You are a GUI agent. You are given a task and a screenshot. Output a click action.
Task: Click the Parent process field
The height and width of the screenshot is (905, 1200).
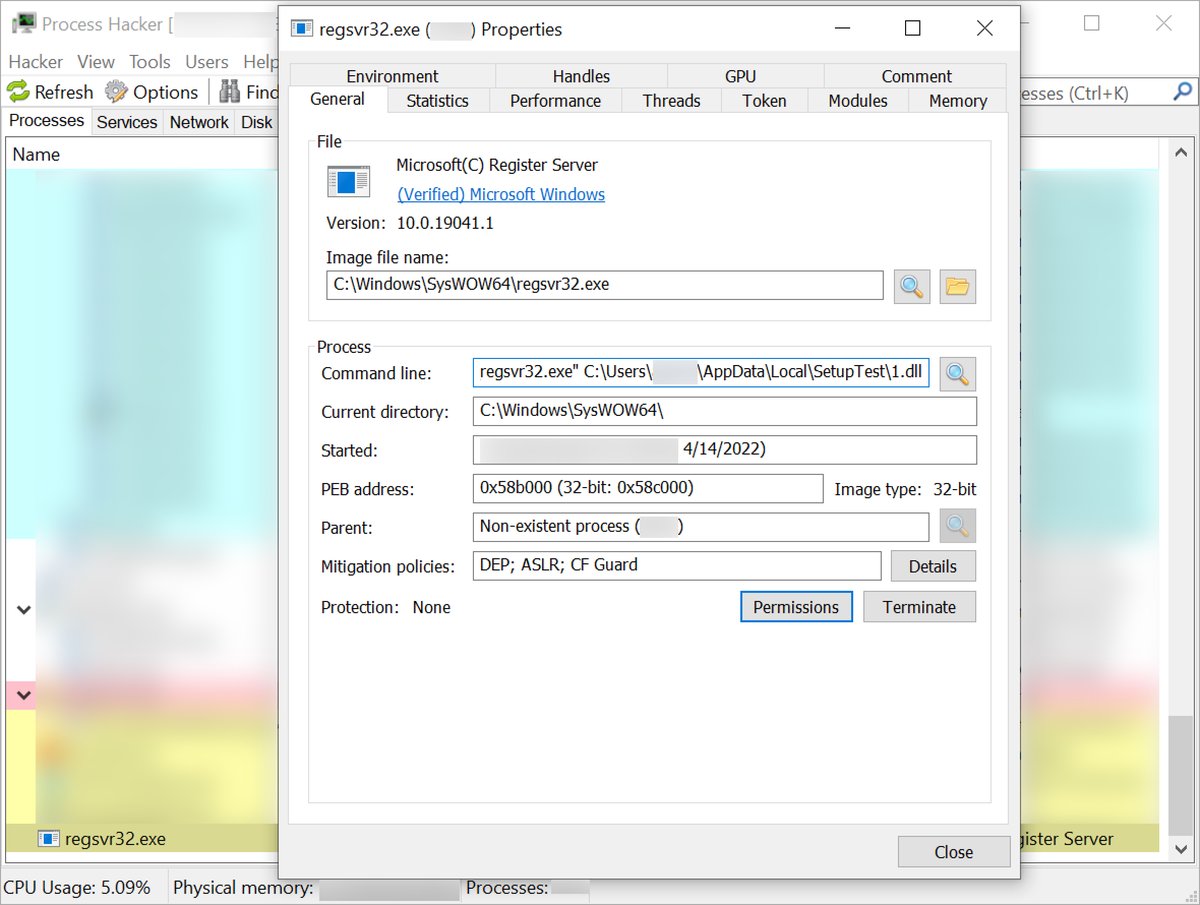point(701,526)
